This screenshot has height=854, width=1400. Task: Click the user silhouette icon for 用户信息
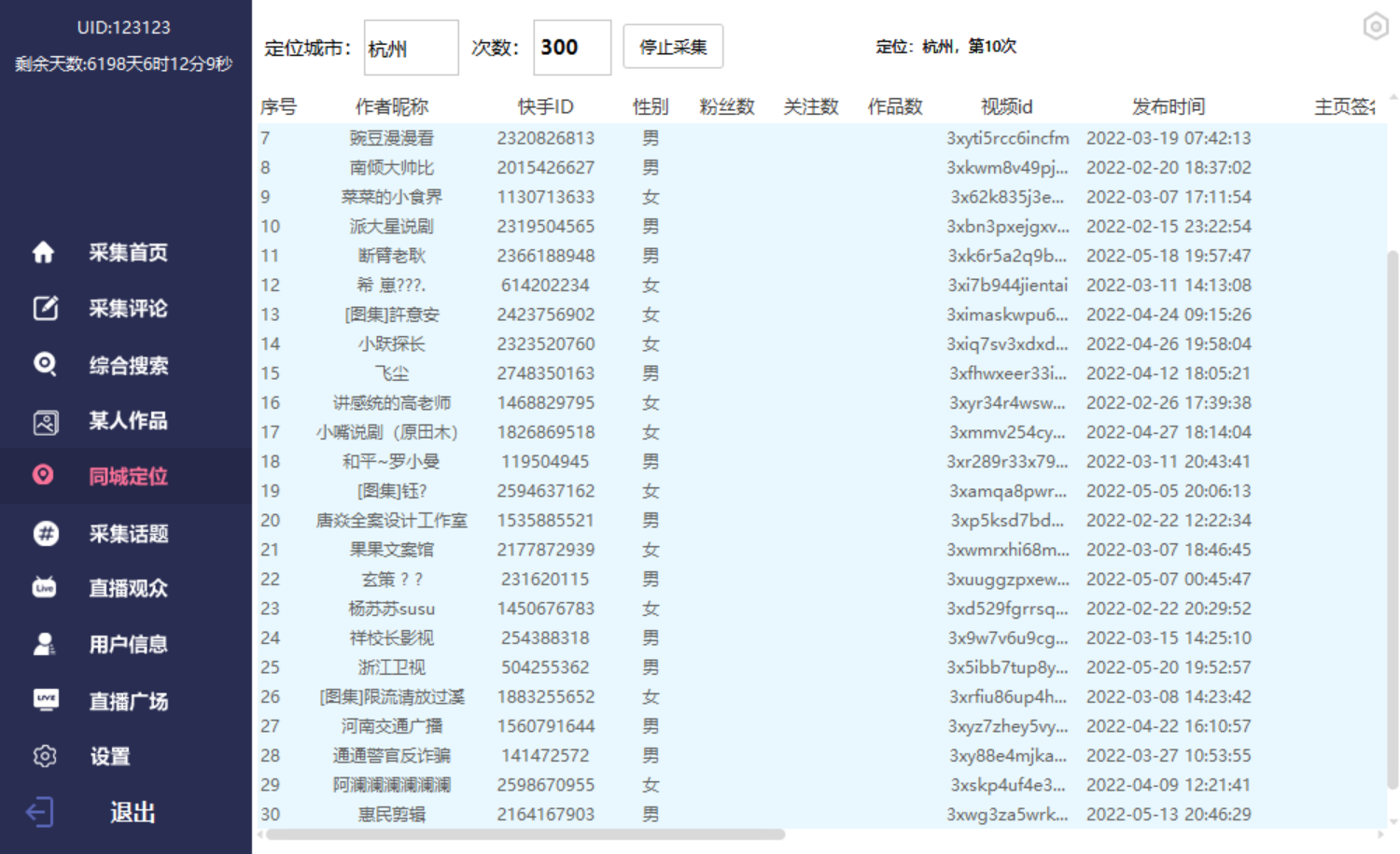[45, 644]
